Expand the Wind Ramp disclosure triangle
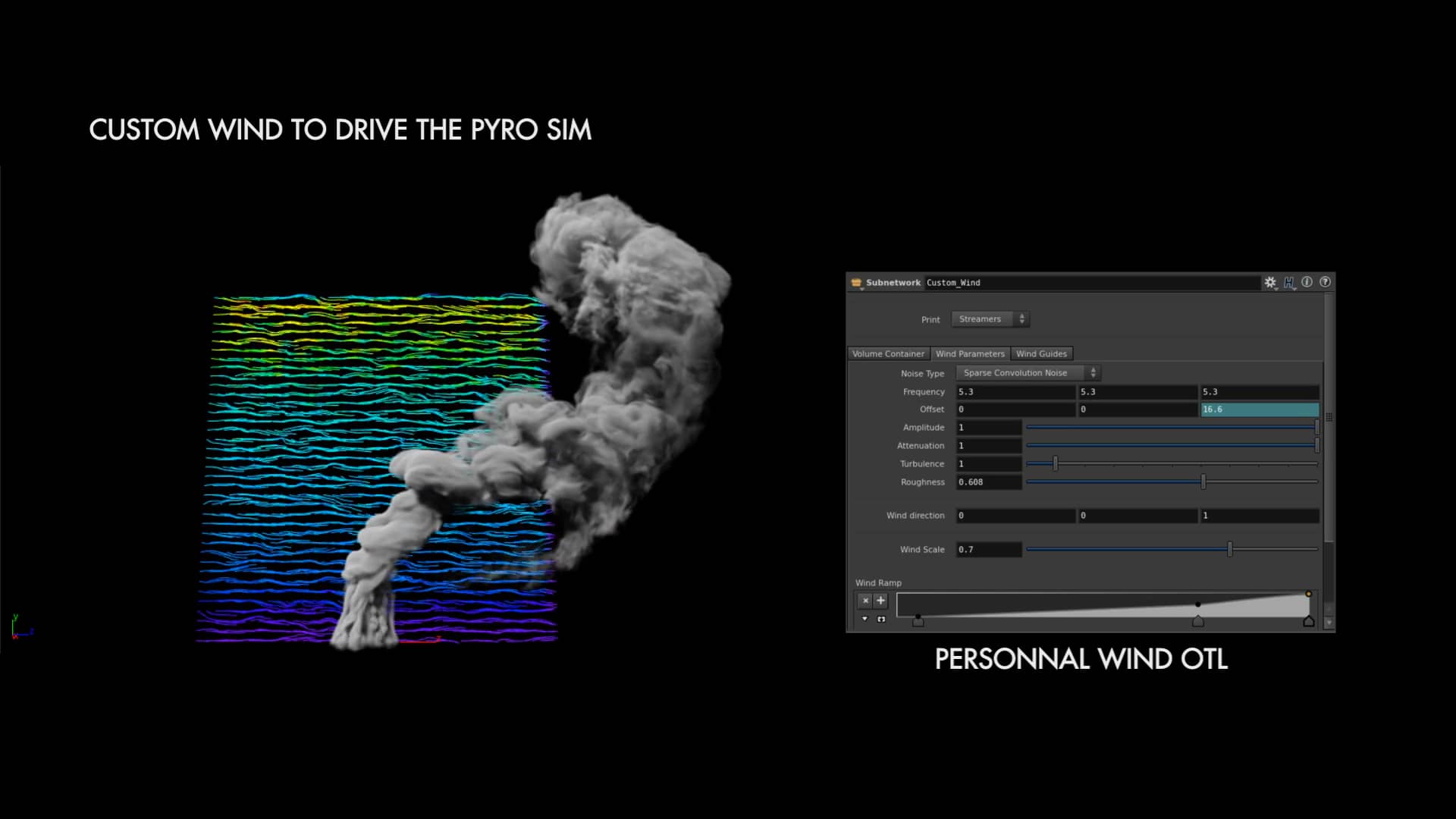The width and height of the screenshot is (1456, 819). [864, 619]
